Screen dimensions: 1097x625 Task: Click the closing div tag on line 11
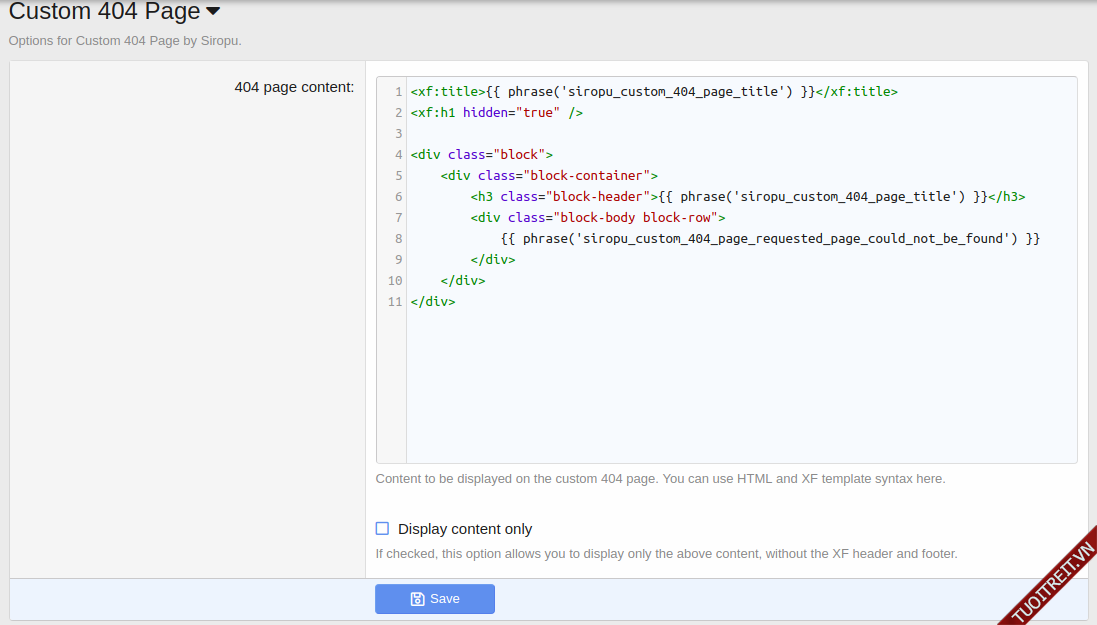click(x=432, y=302)
